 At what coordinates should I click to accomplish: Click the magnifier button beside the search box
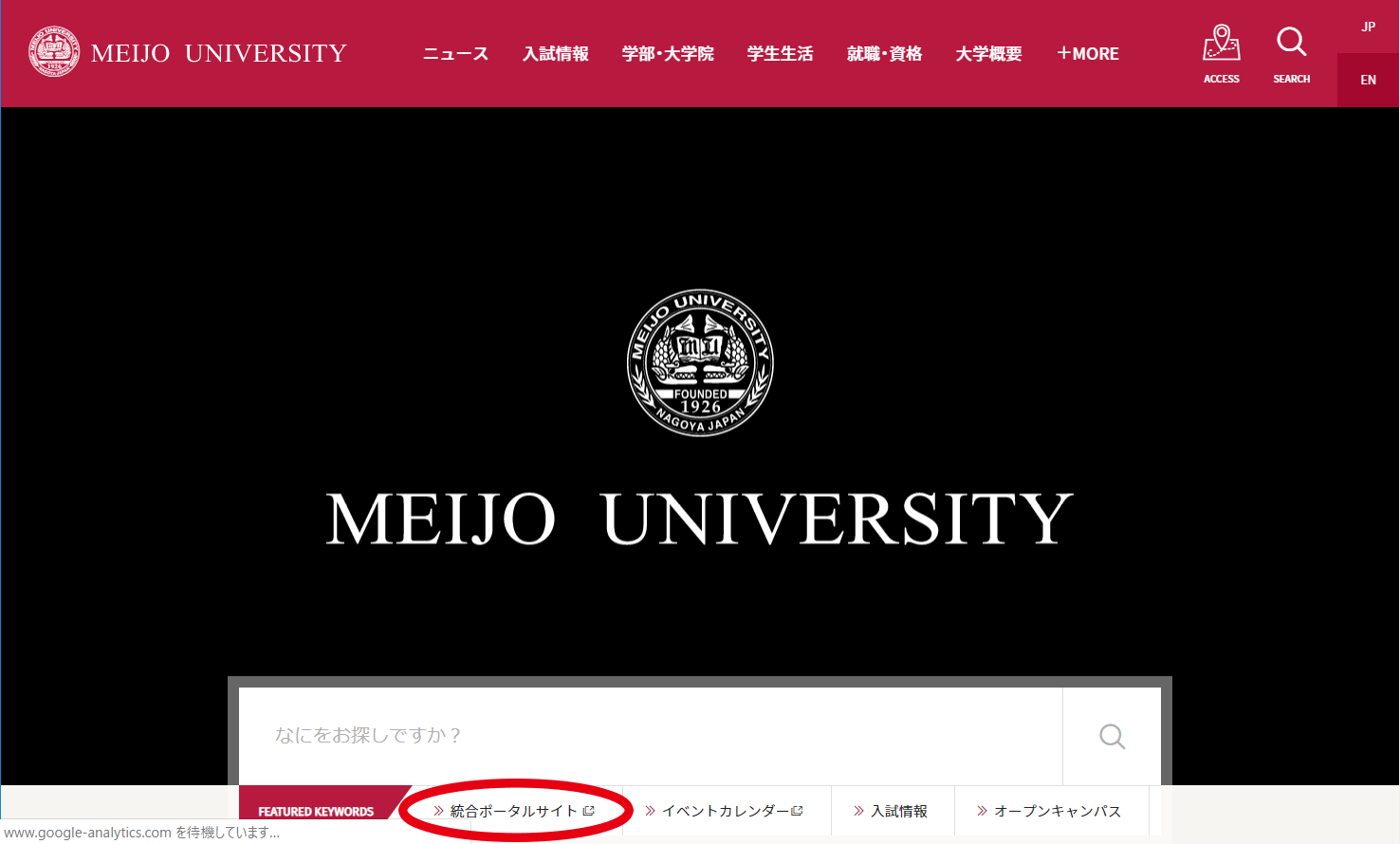pyautogui.click(x=1112, y=736)
